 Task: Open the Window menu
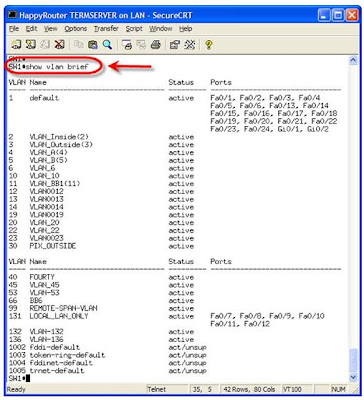[x=161, y=29]
